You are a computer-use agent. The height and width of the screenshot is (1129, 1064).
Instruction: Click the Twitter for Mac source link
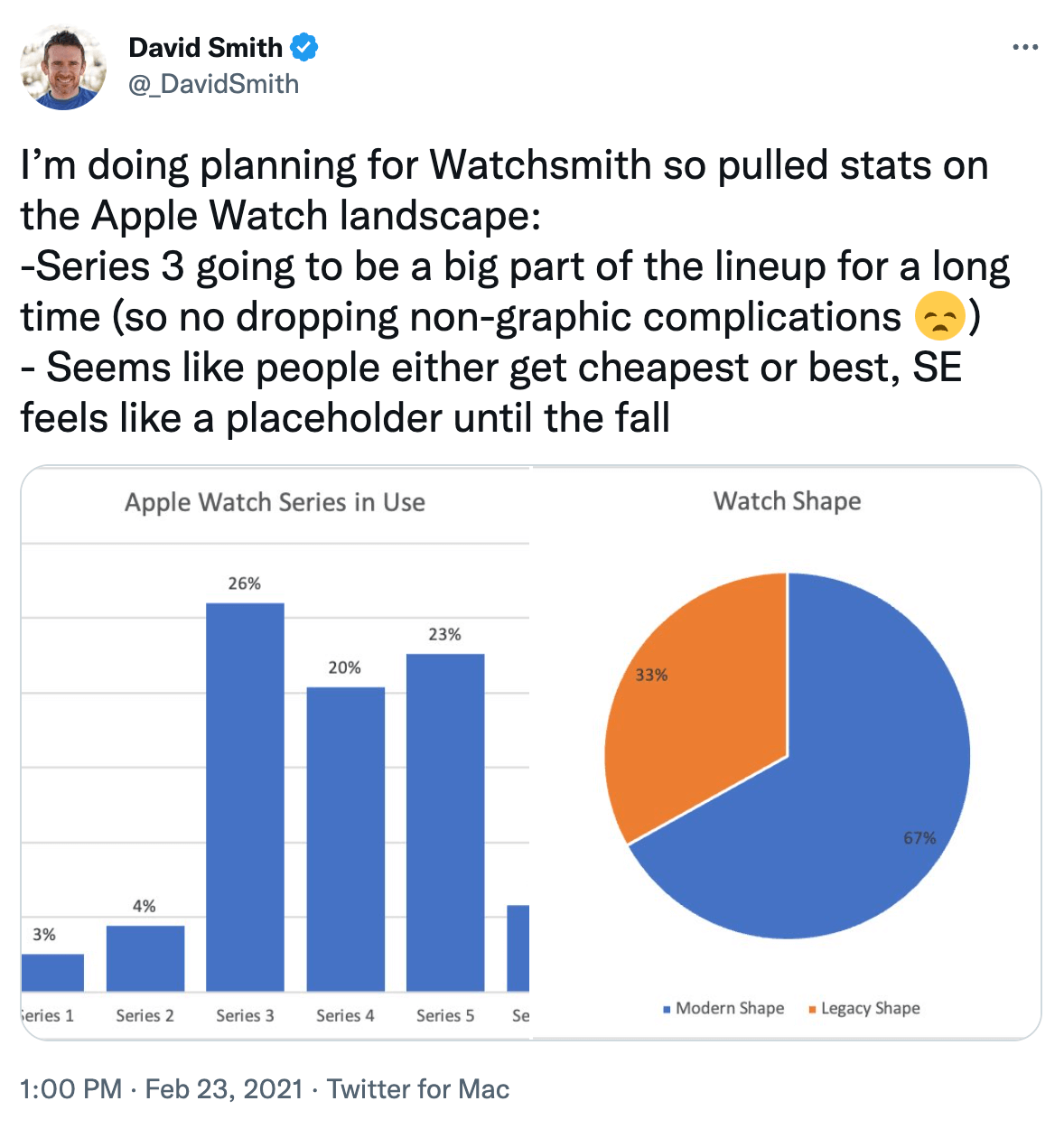point(418,1088)
